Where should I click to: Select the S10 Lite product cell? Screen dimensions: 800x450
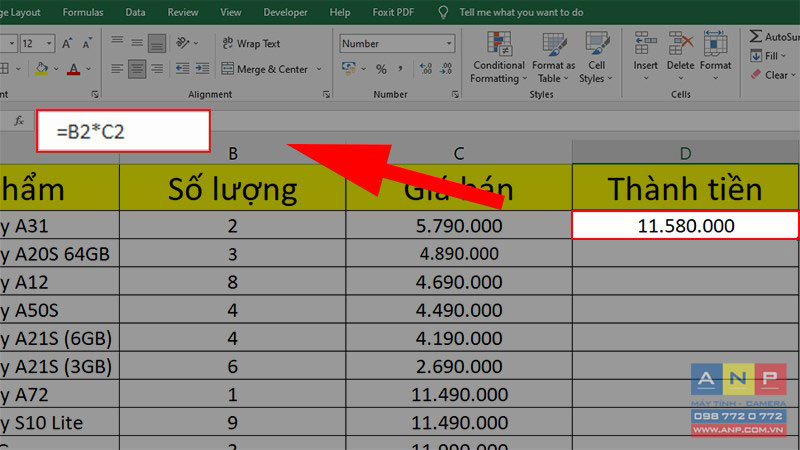click(x=60, y=422)
